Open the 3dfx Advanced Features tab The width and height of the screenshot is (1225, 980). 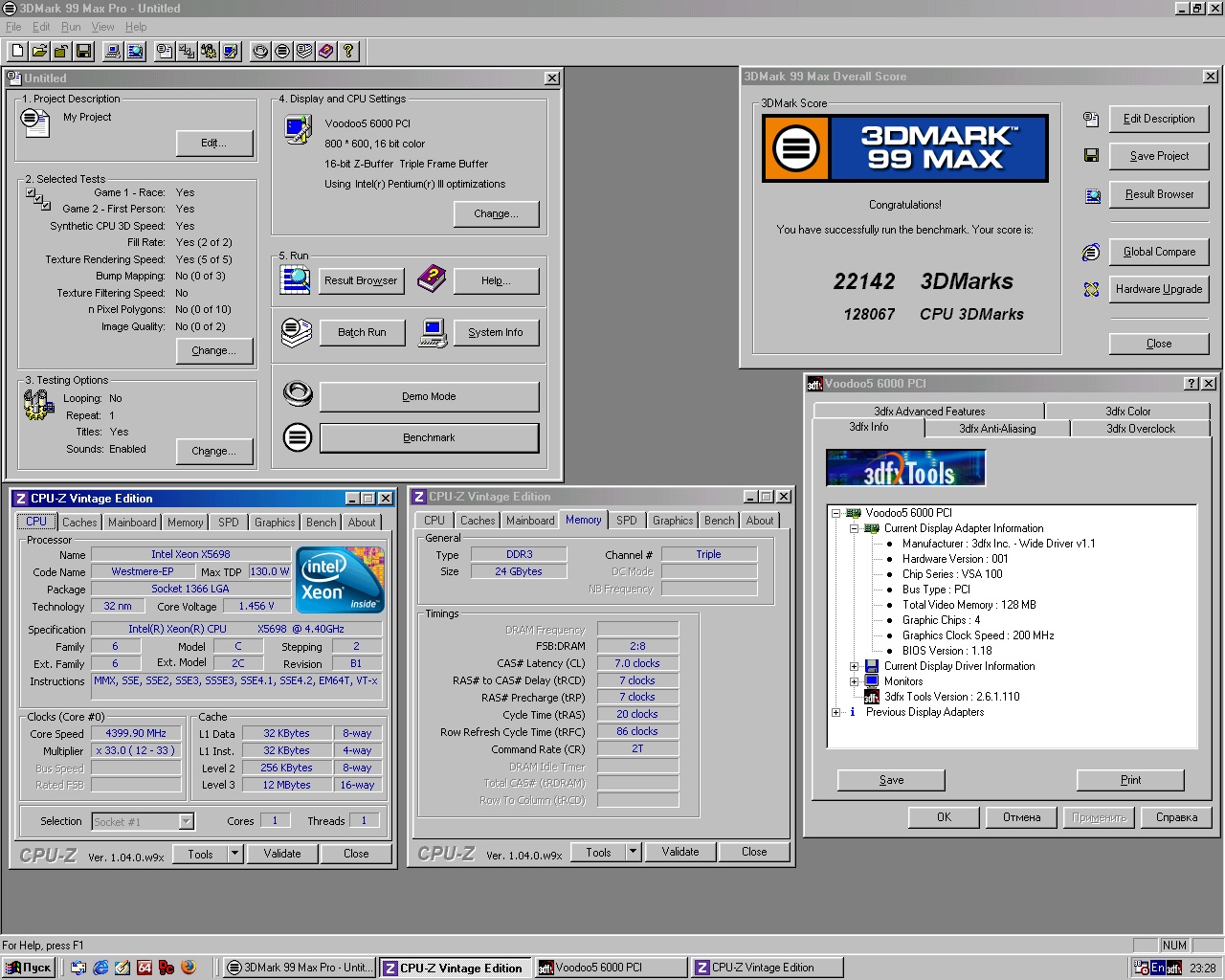[x=929, y=412]
